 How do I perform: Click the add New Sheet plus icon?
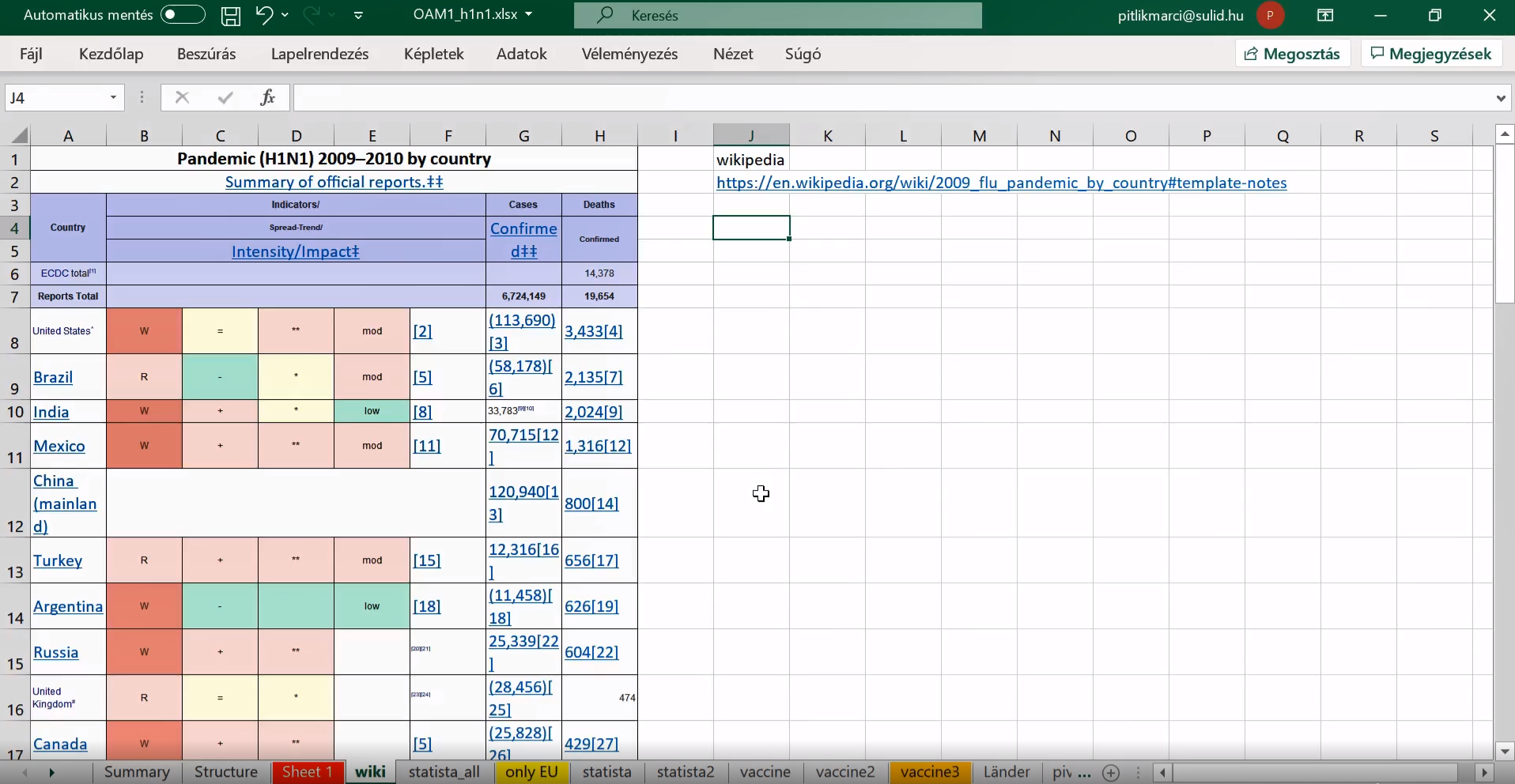(1111, 773)
